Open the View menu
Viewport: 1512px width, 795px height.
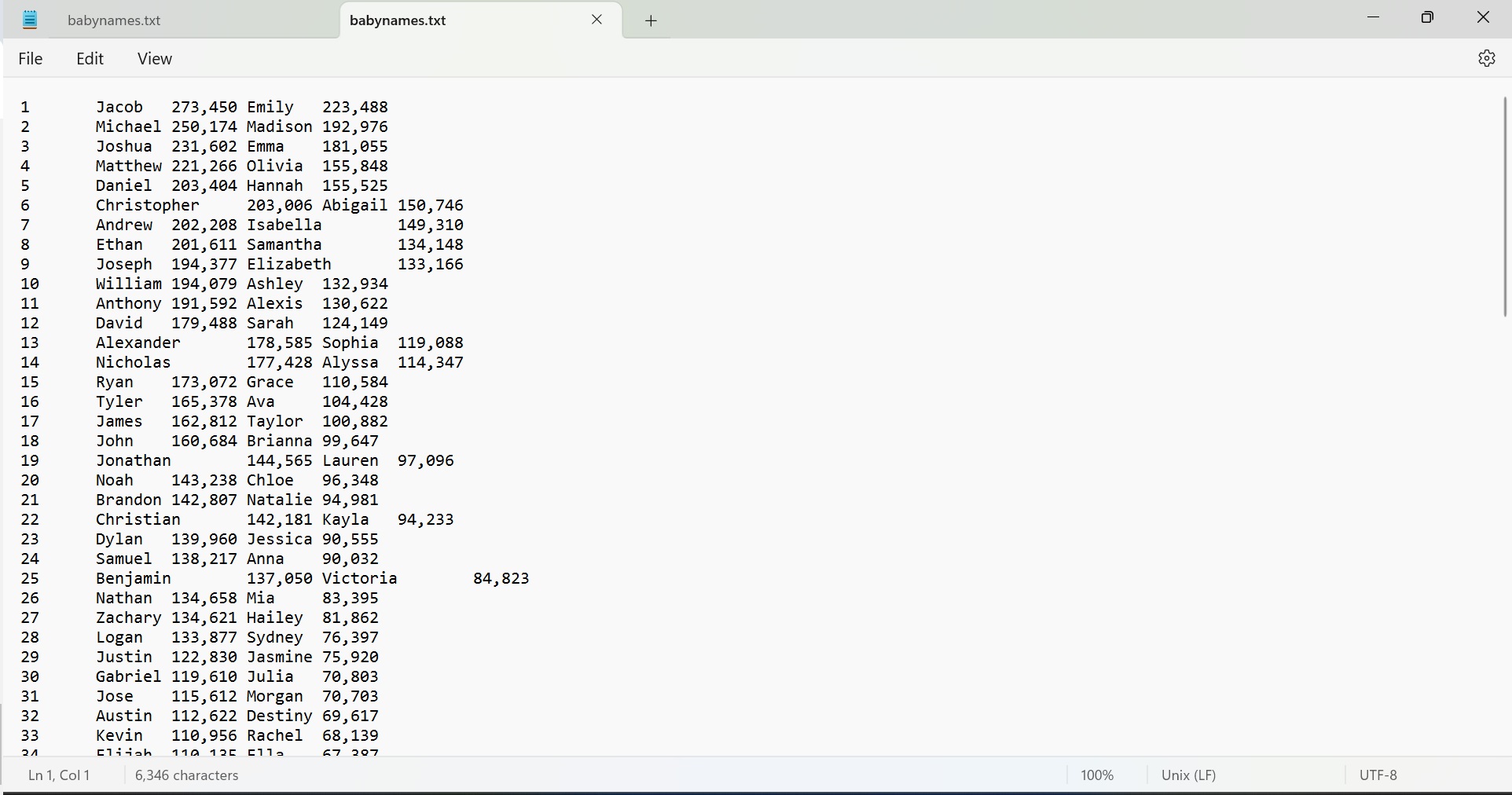click(x=155, y=59)
